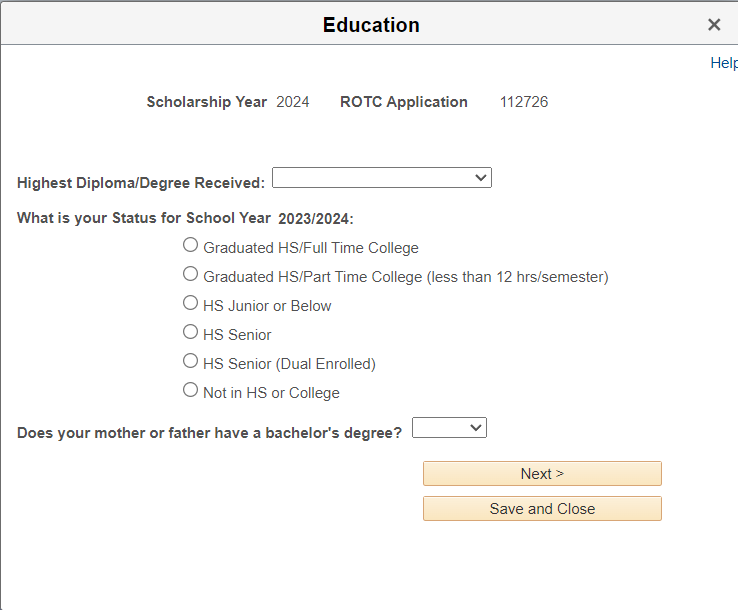This screenshot has width=738, height=610.
Task: Select HS Senior (Dual Enrolled) option
Action: click(190, 361)
